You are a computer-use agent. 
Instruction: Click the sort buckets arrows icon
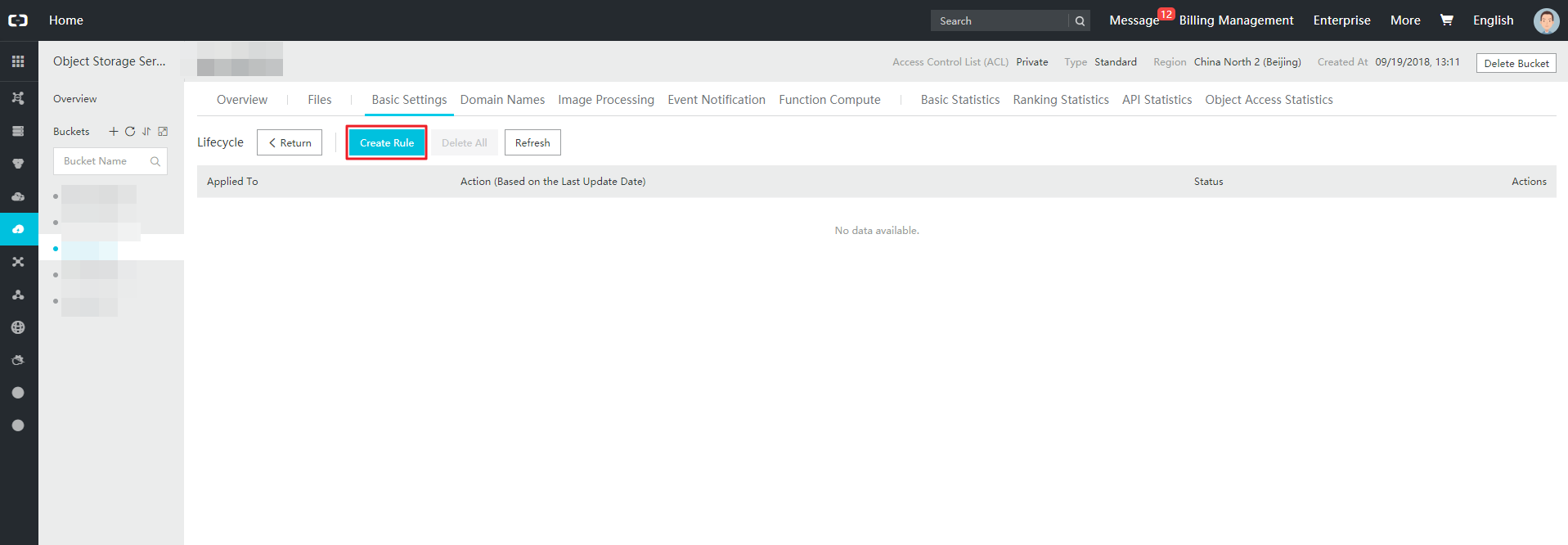point(146,131)
